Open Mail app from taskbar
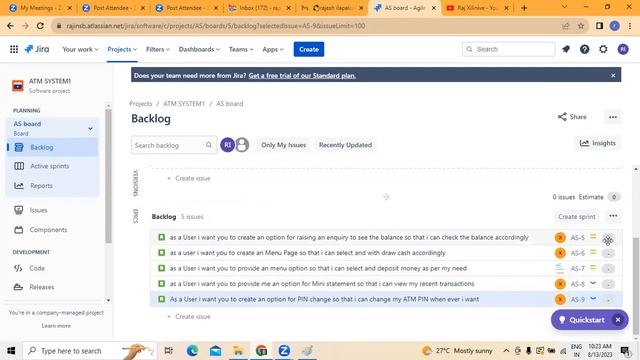640x360 pixels. 216,351
